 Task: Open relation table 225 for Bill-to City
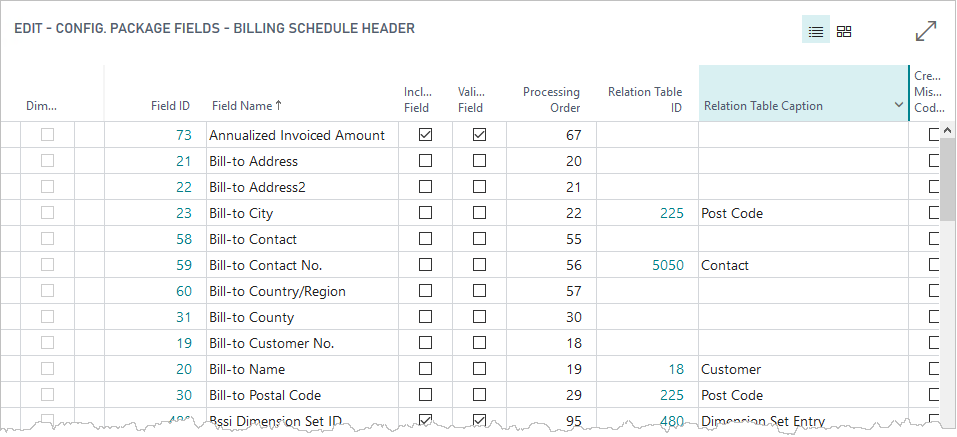[x=671, y=213]
